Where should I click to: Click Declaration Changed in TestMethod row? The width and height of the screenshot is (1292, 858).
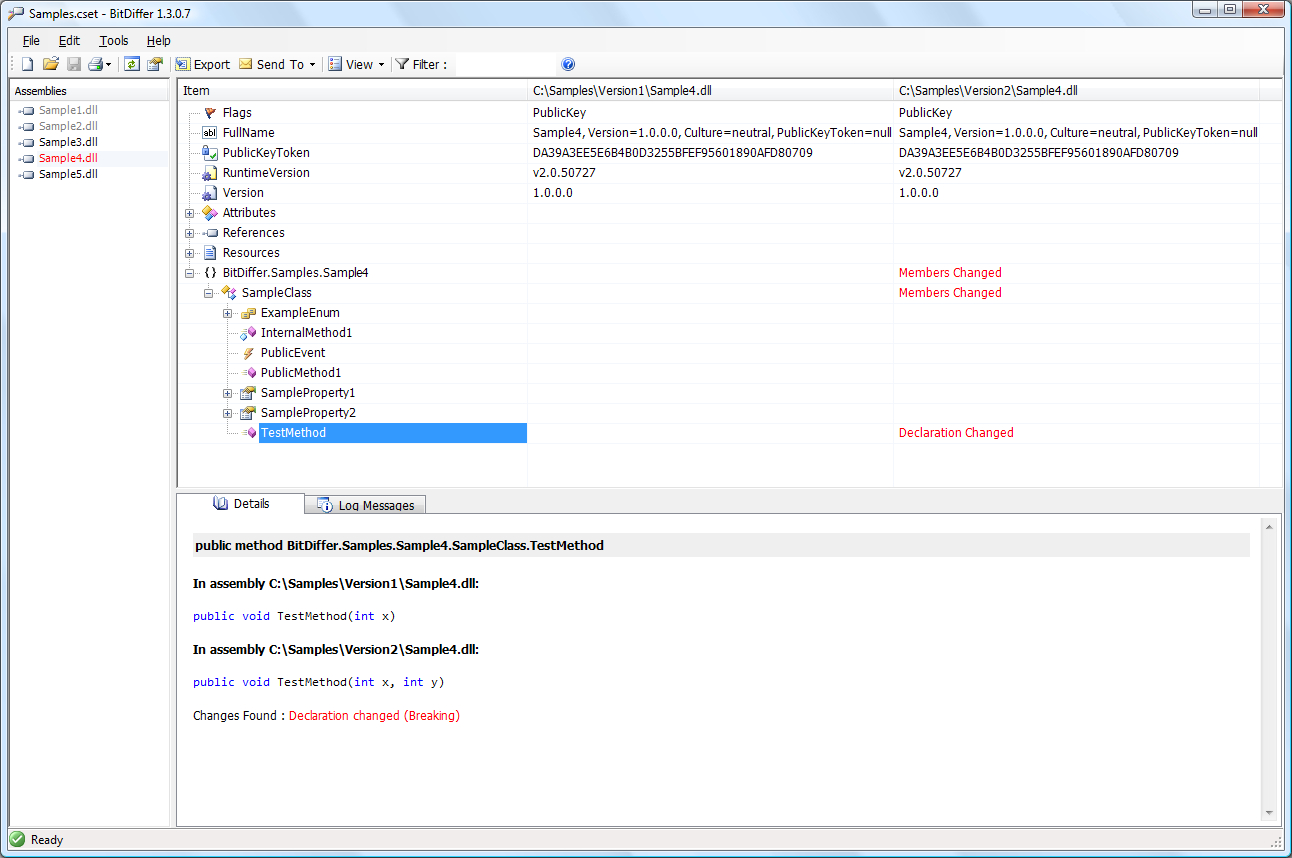click(956, 433)
